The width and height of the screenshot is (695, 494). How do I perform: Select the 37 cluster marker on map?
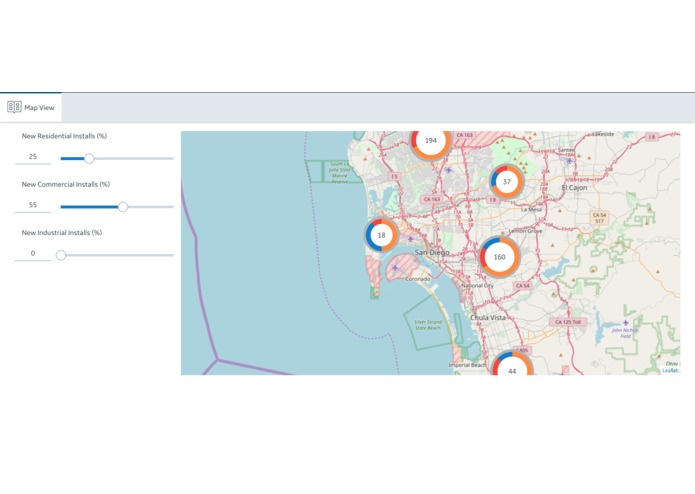point(507,182)
